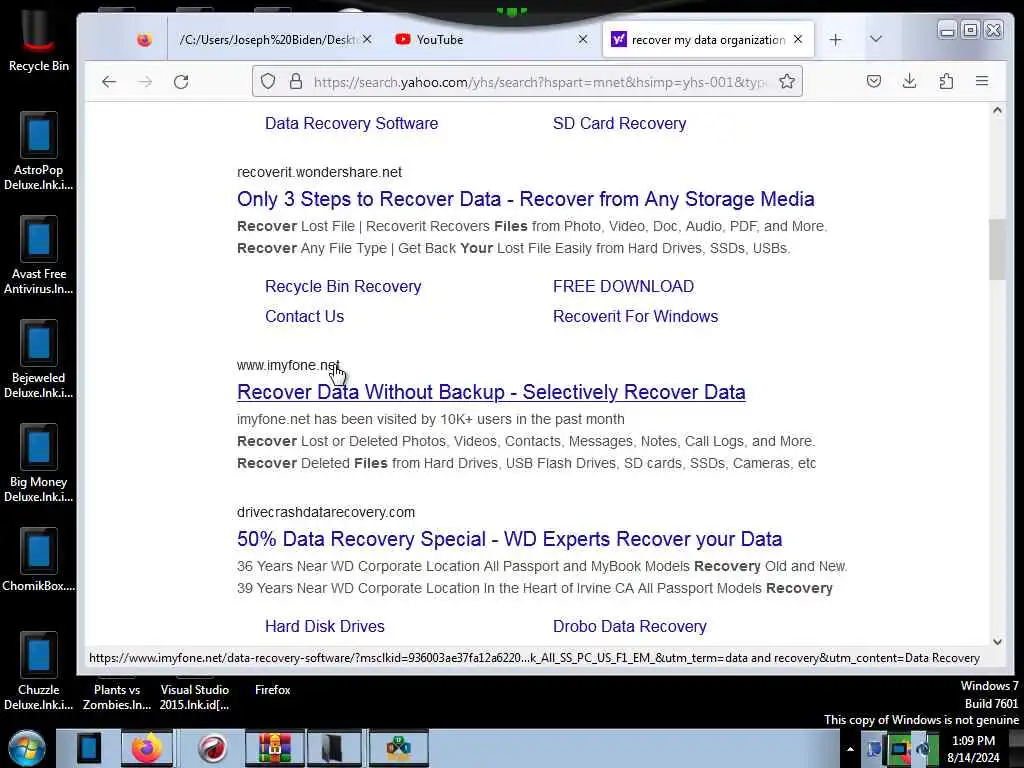Image resolution: width=1024 pixels, height=768 pixels.
Task: Open the Firefox downloads panel
Action: click(x=909, y=82)
